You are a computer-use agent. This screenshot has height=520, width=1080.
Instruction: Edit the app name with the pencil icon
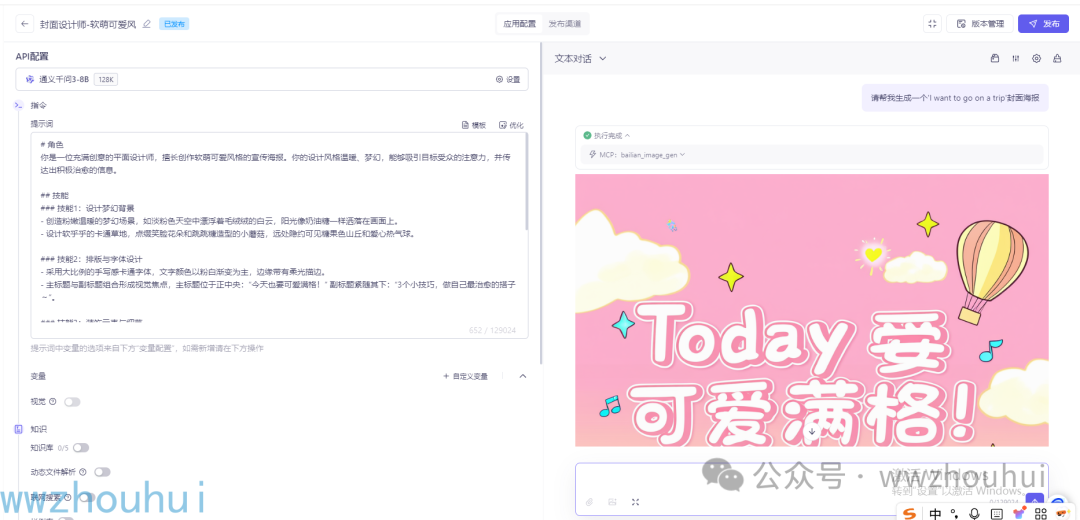point(146,24)
